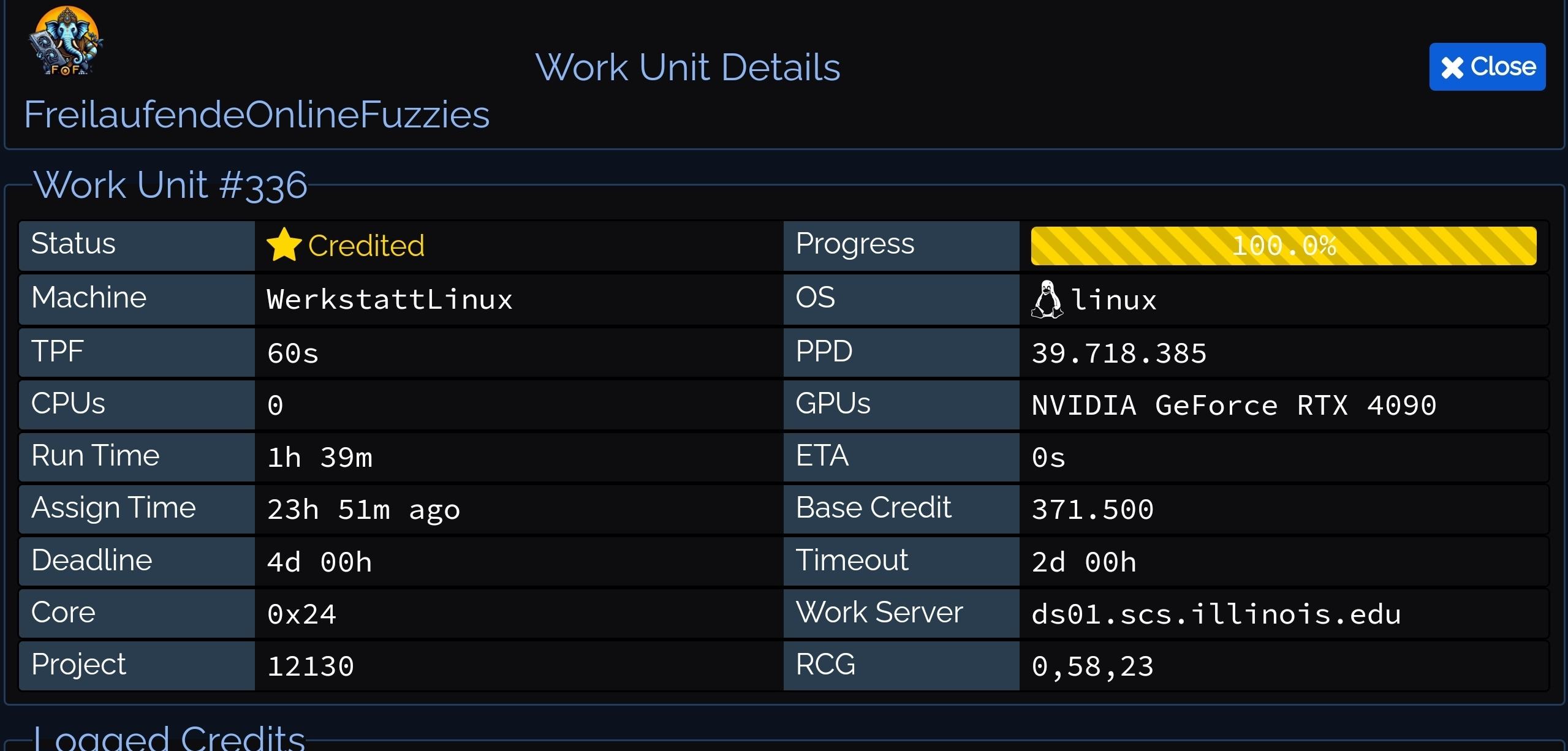The width and height of the screenshot is (1568, 751).
Task: Select the PPD value 39.718.385
Action: pyautogui.click(x=1119, y=353)
